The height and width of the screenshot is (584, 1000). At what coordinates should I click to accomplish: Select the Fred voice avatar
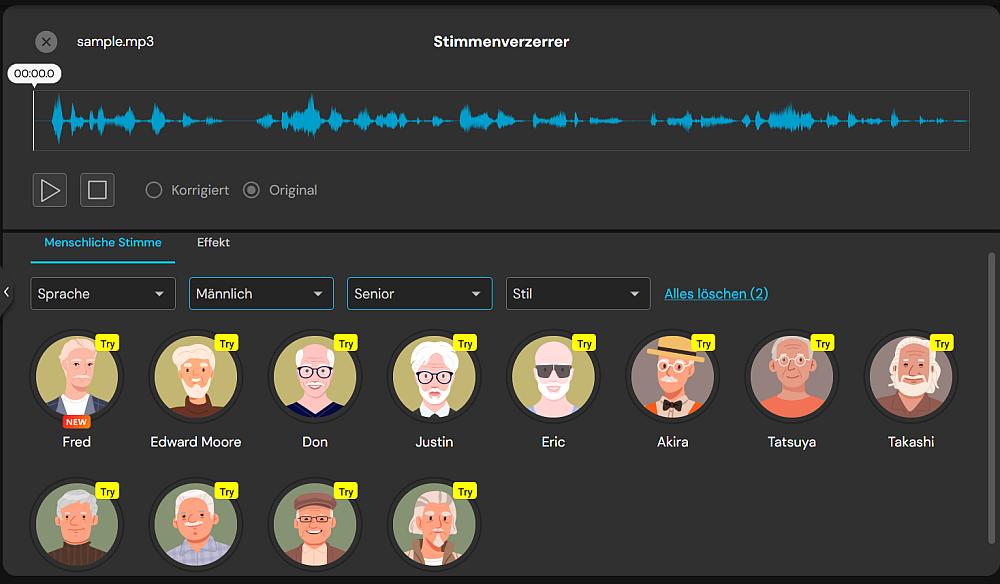77,376
